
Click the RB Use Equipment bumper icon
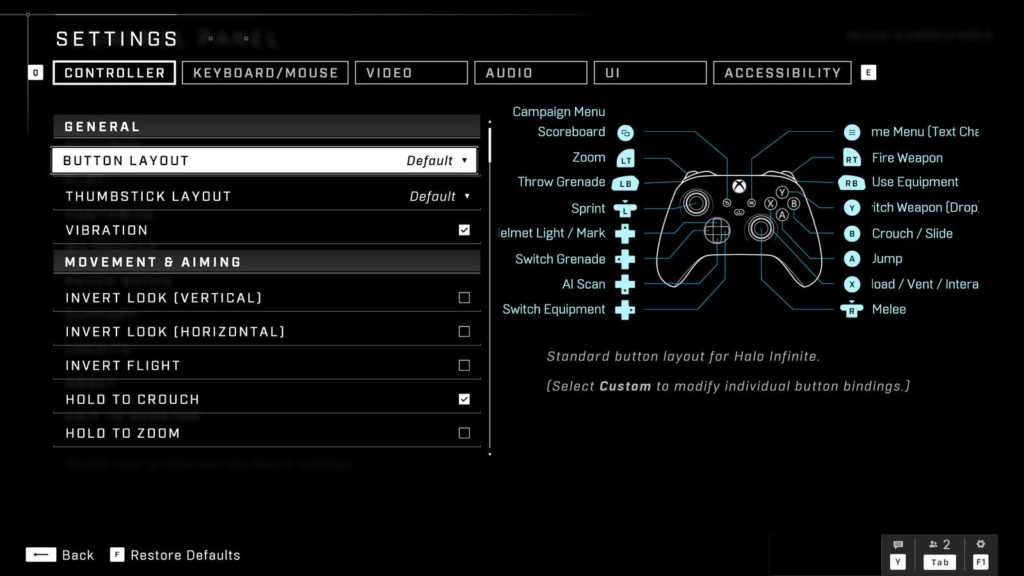852,183
